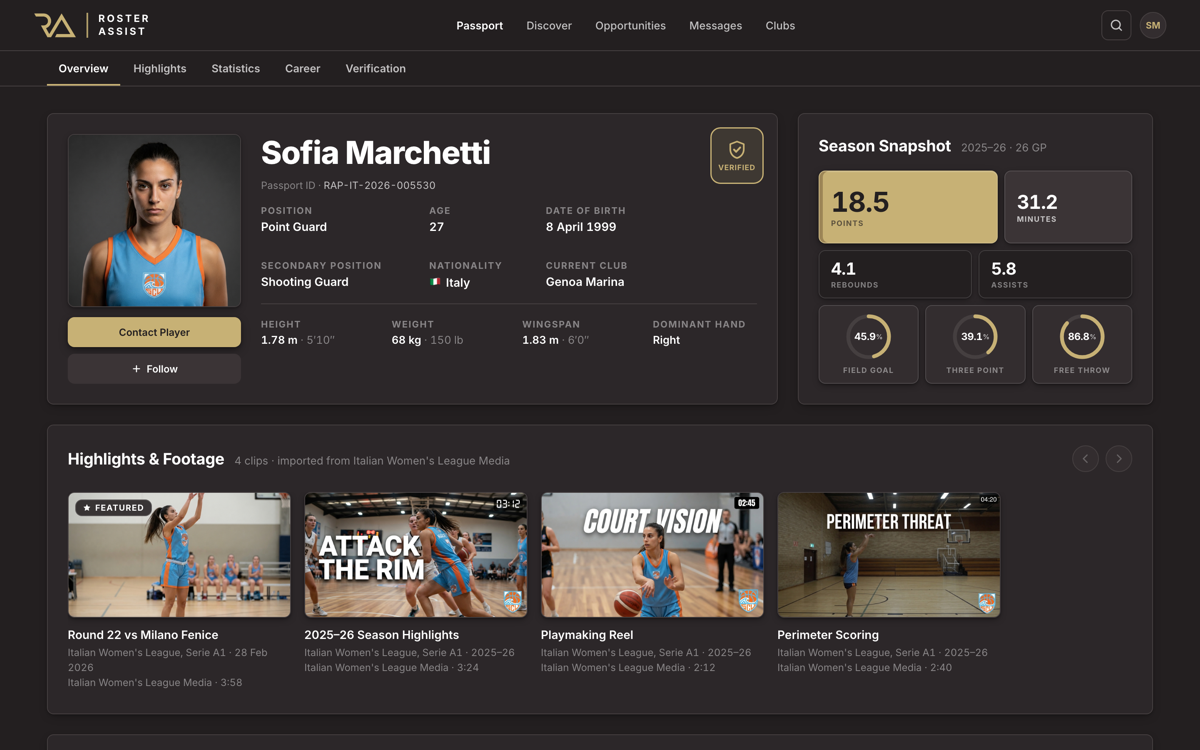Click the wingspan value 1.83 m
1200x750 pixels.
[x=540, y=340]
